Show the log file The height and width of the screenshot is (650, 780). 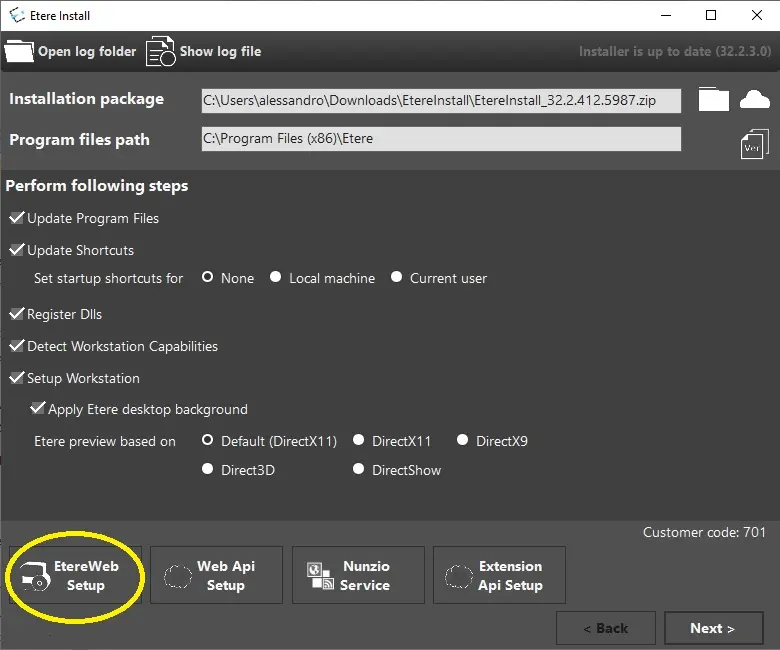[x=204, y=51]
